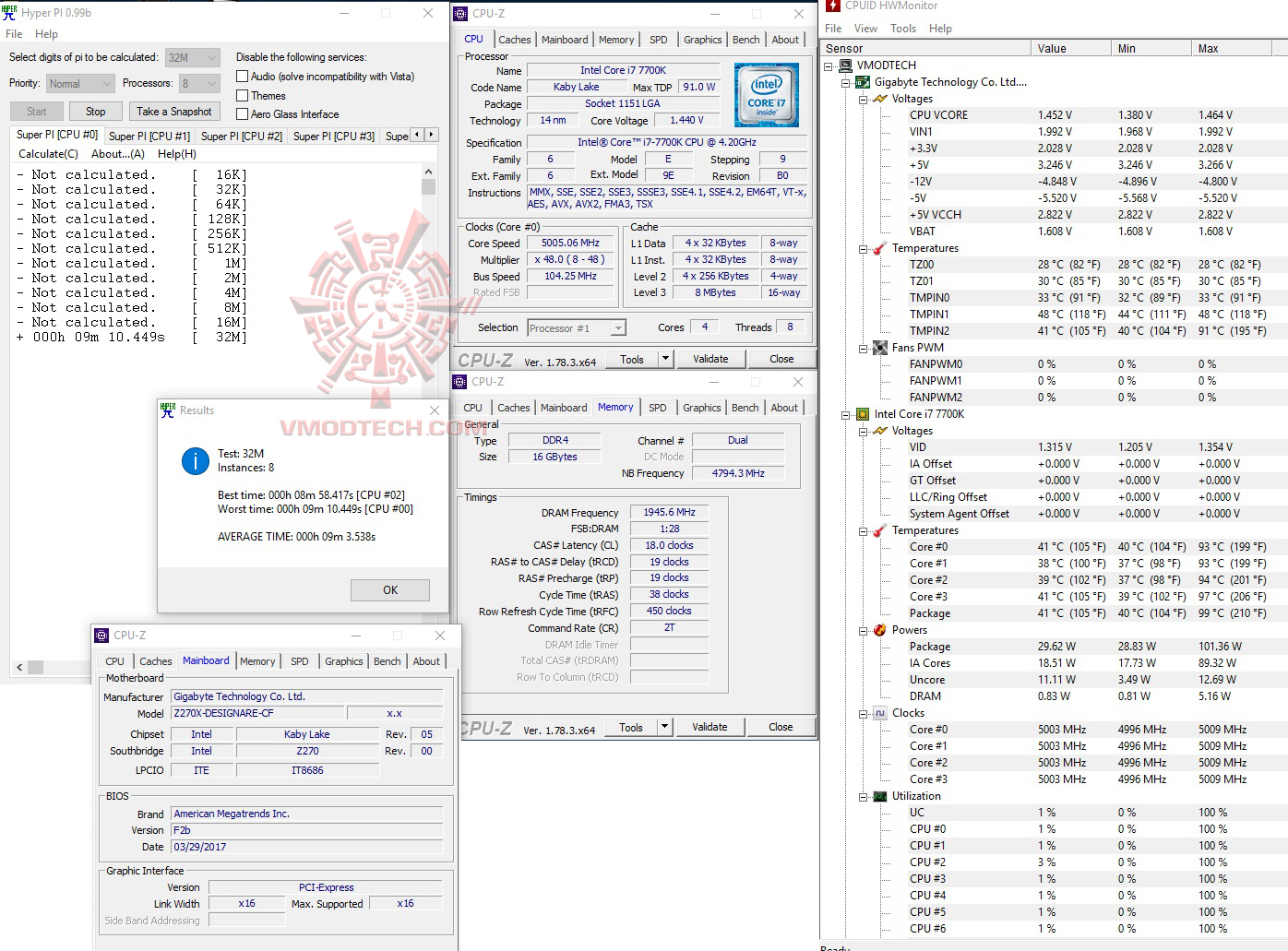Open the Priority Normal dropdown
Viewport: 1288px width, 951px height.
80,83
